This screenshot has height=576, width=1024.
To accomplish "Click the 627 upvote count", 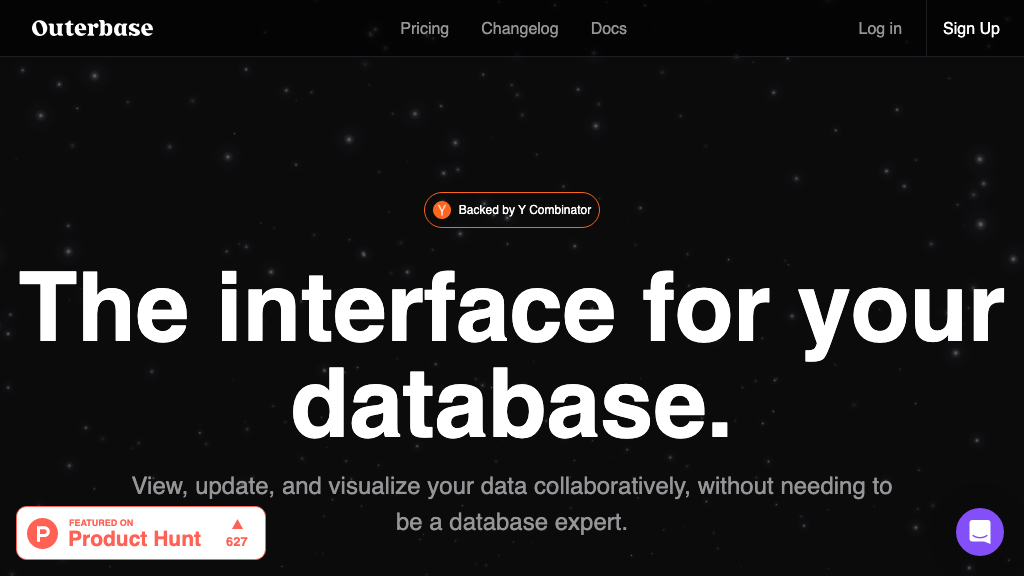I will click(x=237, y=542).
